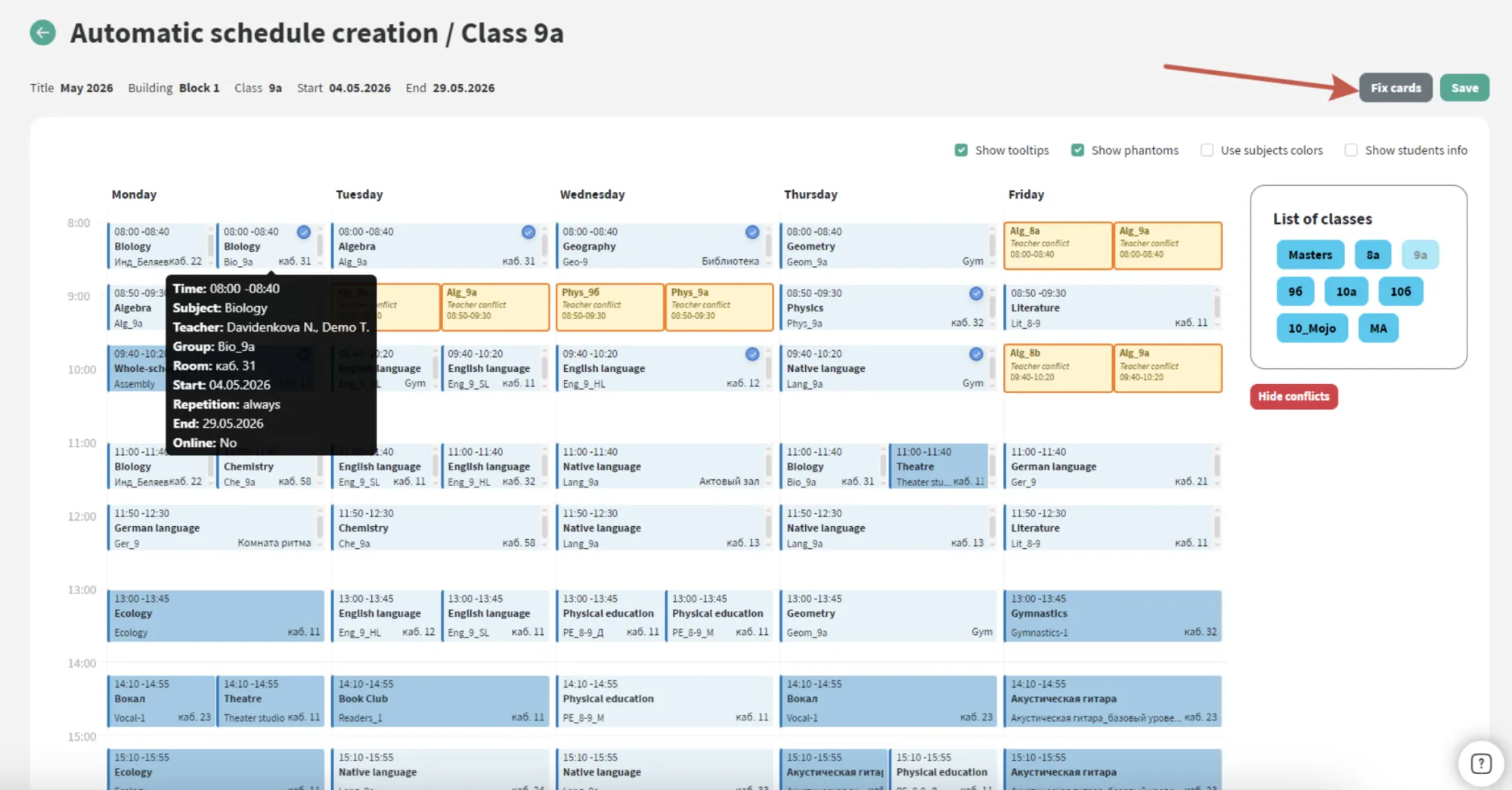
Task: Click the green back arrow icon
Action: coord(43,33)
